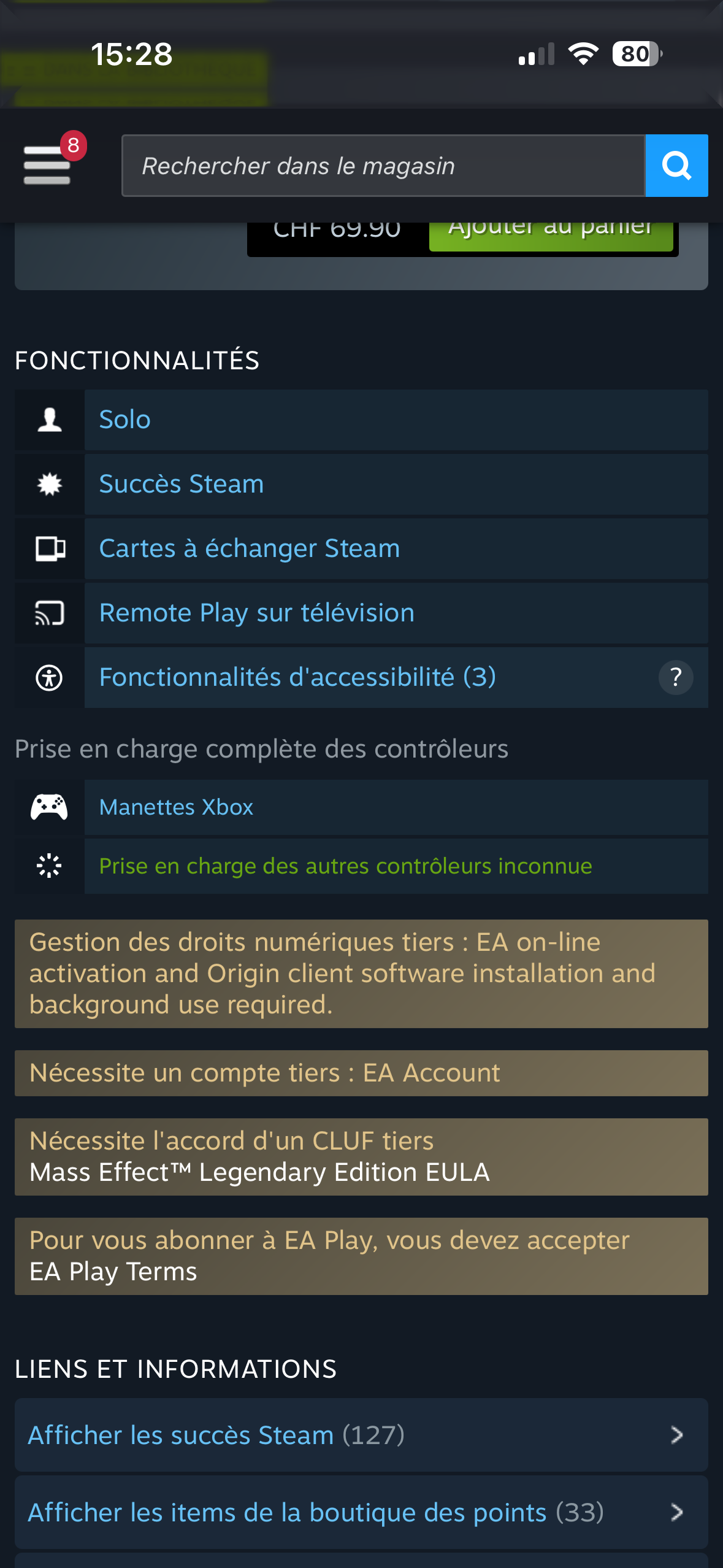Tap the unknown controllers support icon
This screenshot has width=723, height=1568.
pos(50,866)
